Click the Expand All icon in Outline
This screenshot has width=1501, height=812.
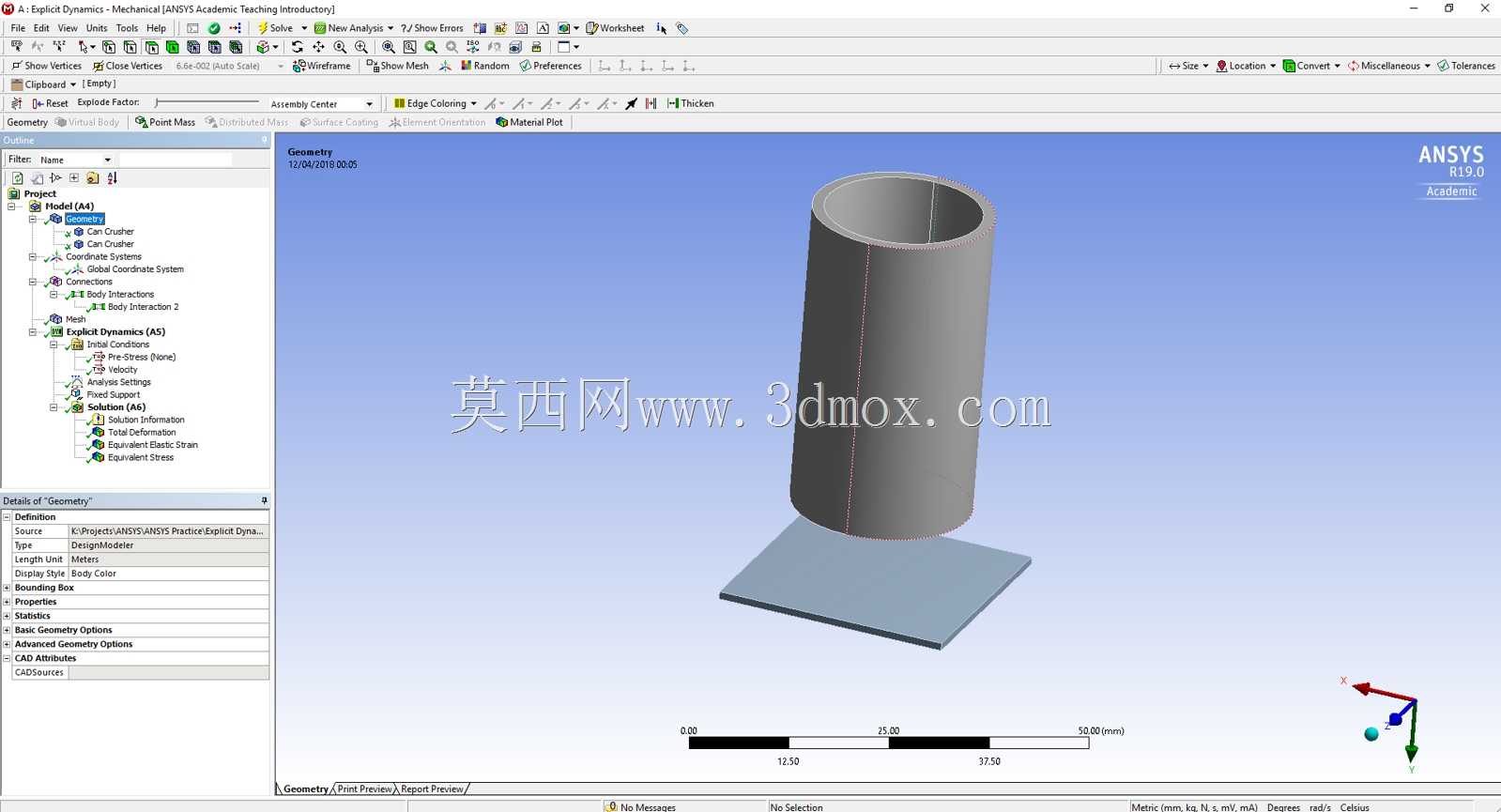(x=74, y=177)
